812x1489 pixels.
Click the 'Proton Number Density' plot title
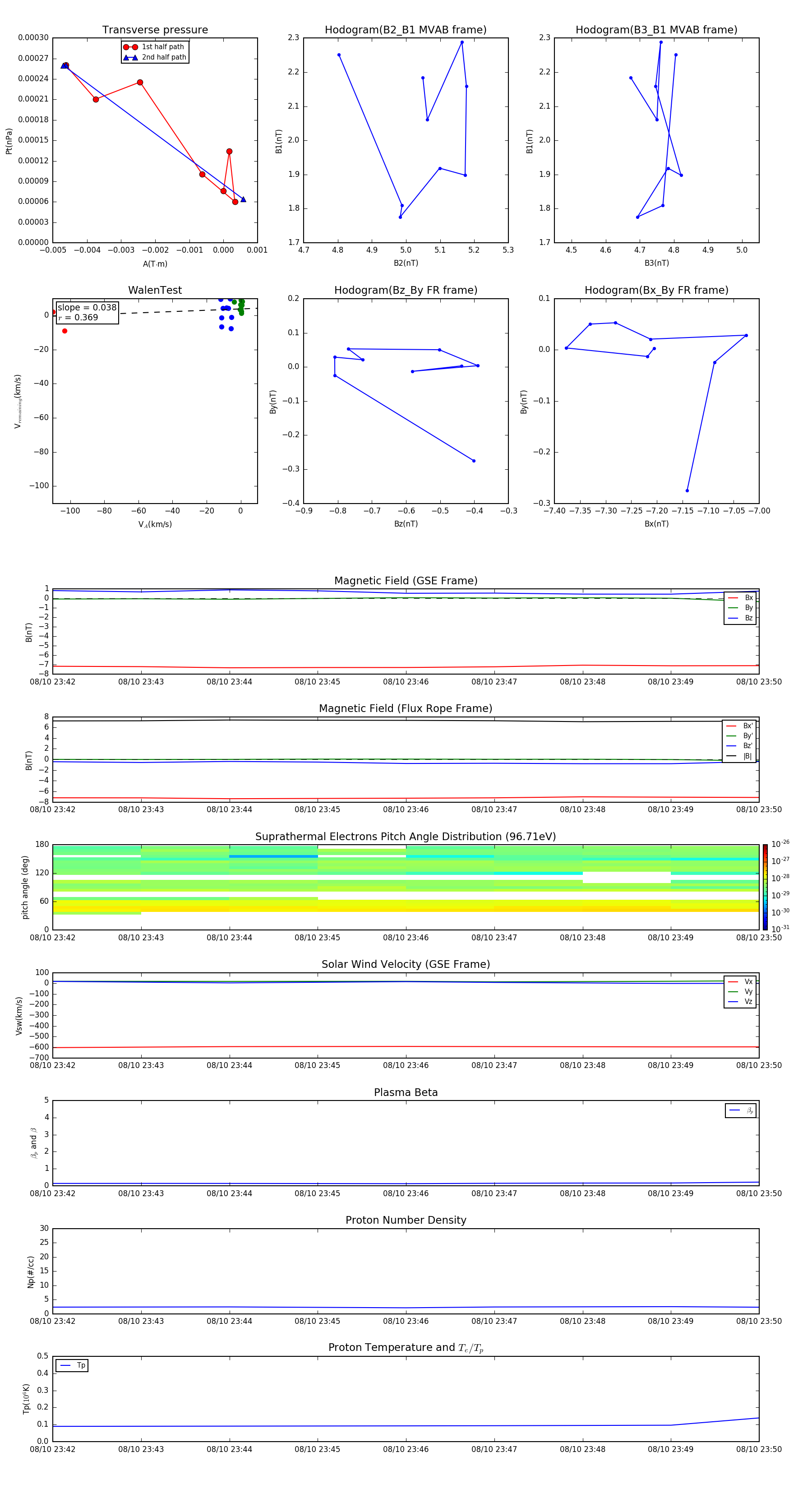click(x=406, y=1220)
